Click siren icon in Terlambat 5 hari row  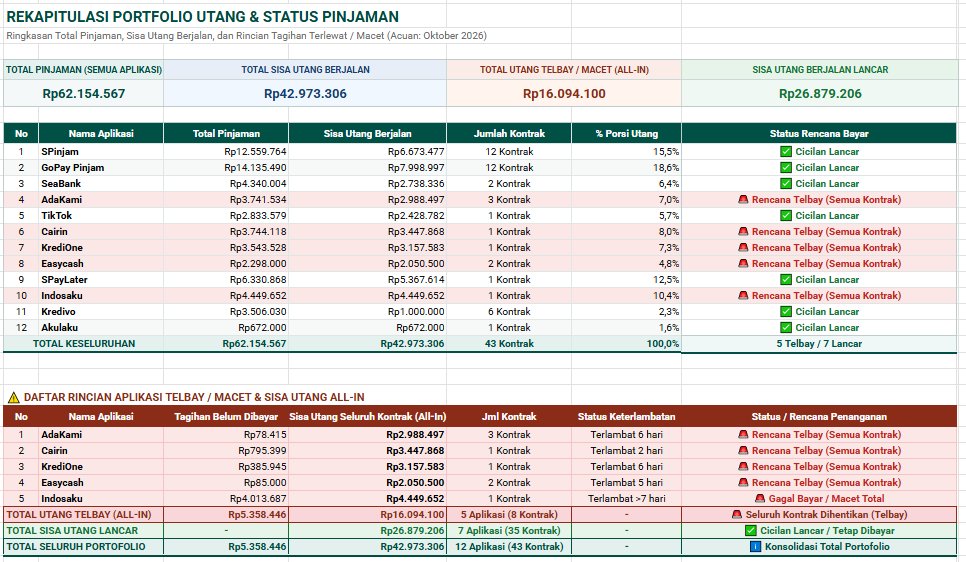pos(743,483)
